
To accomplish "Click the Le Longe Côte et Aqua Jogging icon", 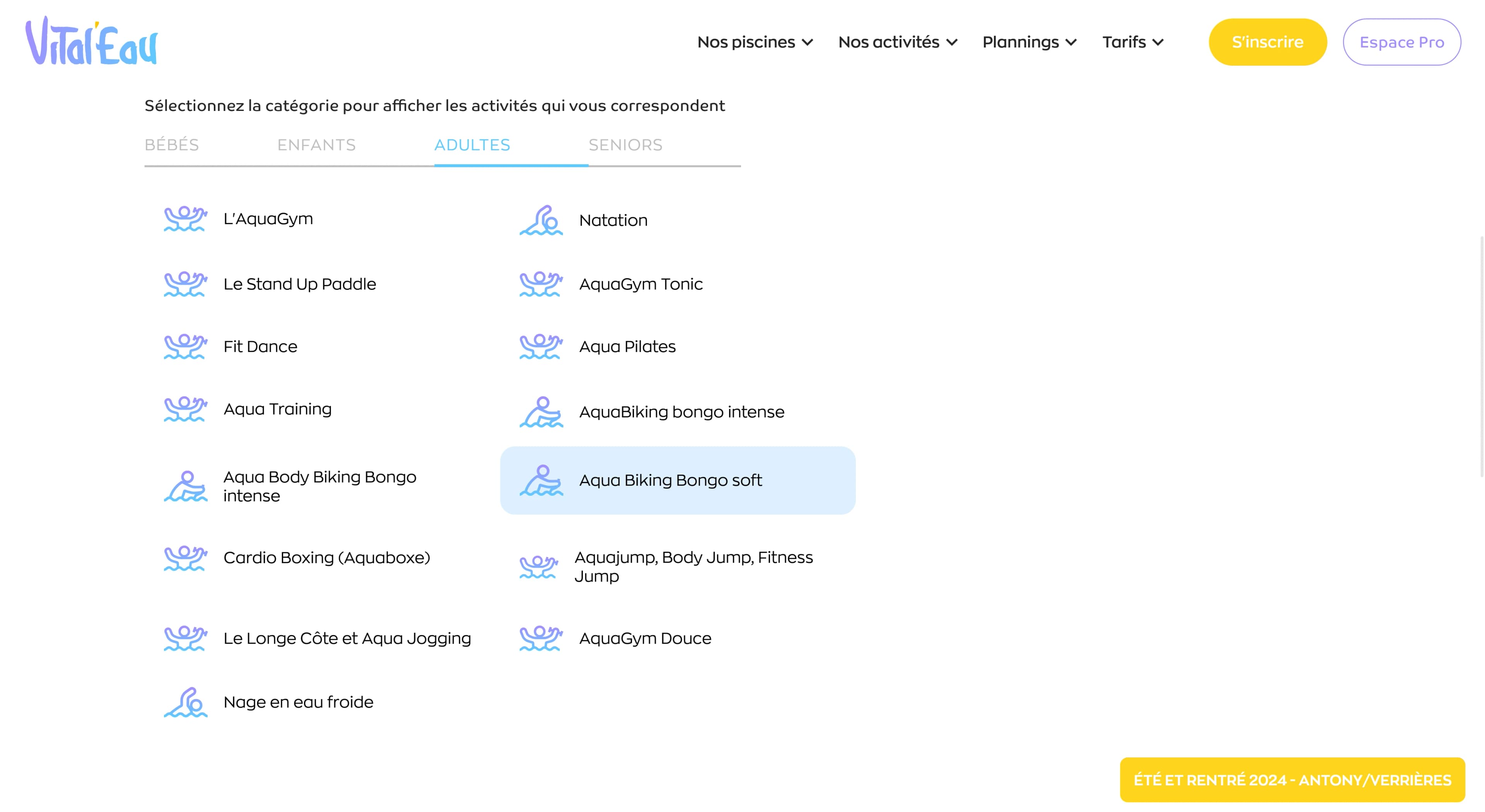I will 185,638.
